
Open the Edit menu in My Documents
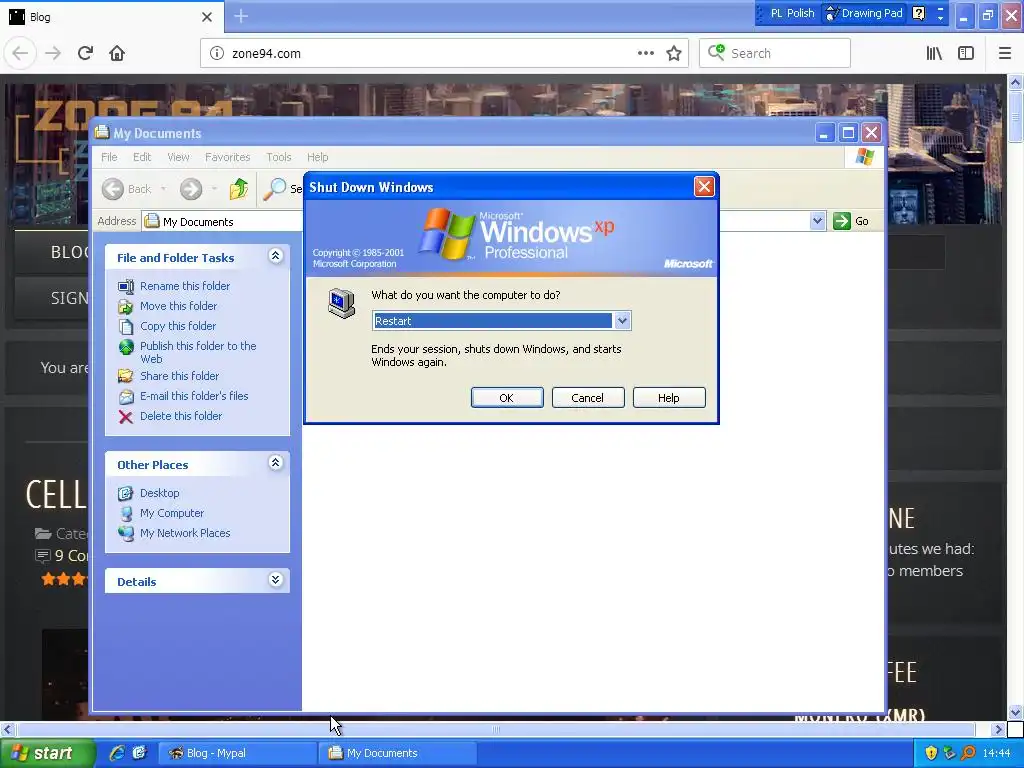[x=142, y=157]
